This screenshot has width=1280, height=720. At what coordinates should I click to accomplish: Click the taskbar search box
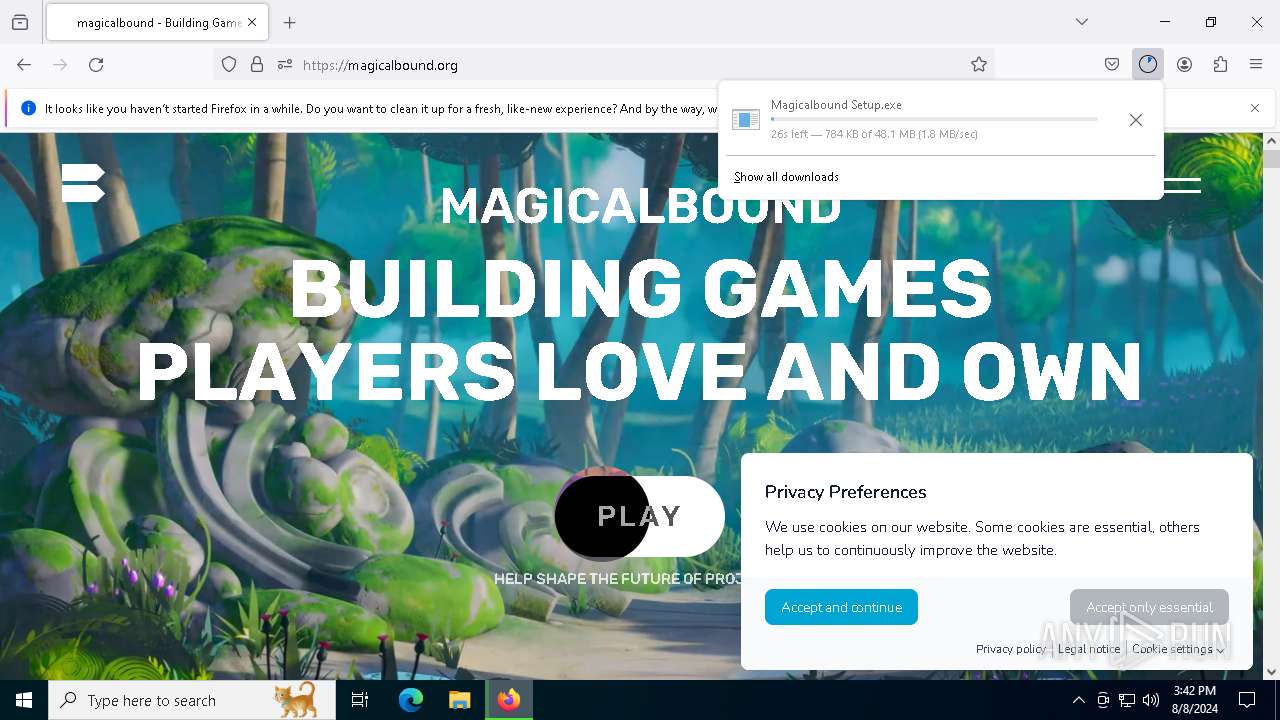pos(192,700)
